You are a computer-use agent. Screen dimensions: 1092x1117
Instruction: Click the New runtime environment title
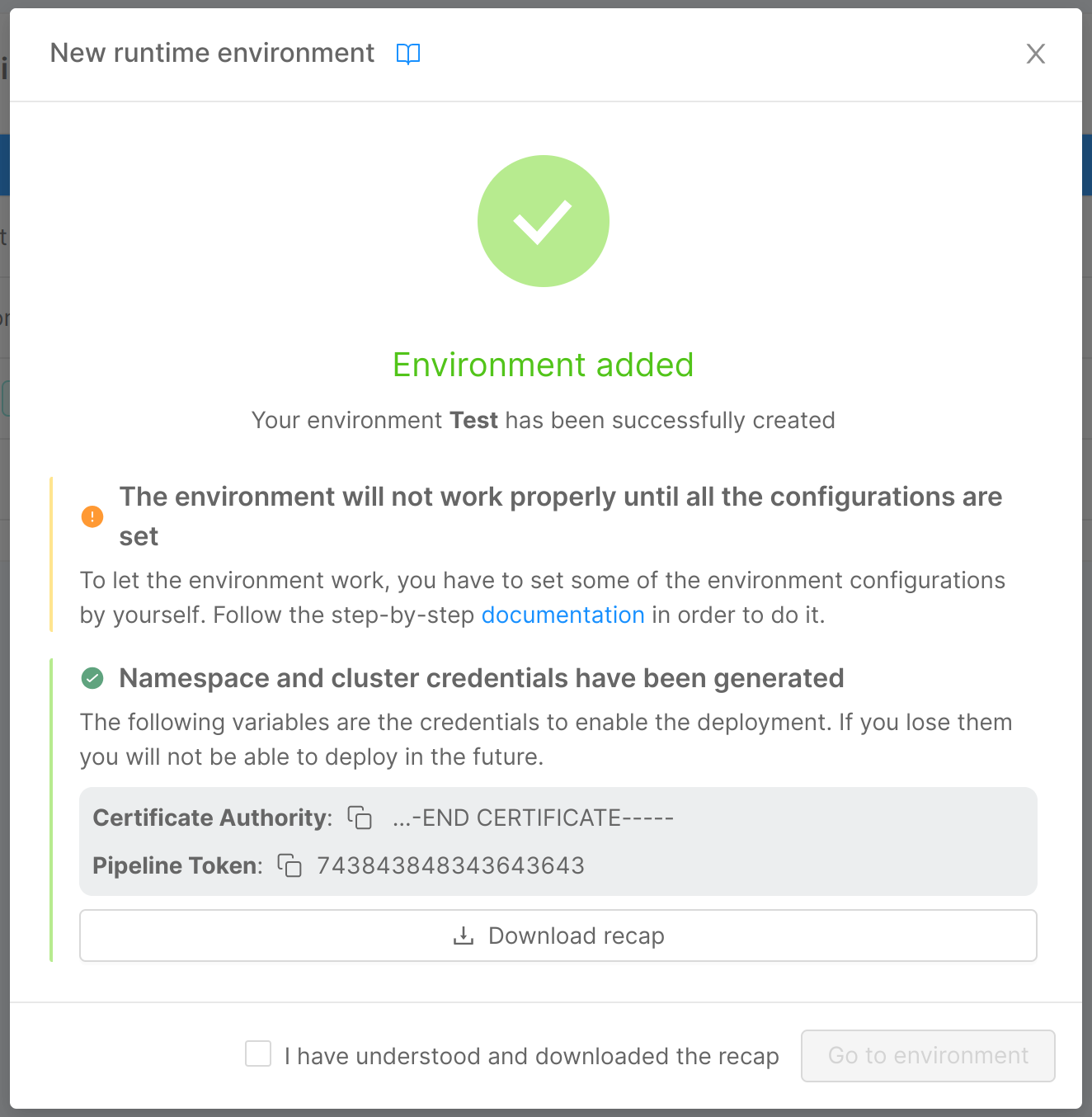[x=212, y=52]
